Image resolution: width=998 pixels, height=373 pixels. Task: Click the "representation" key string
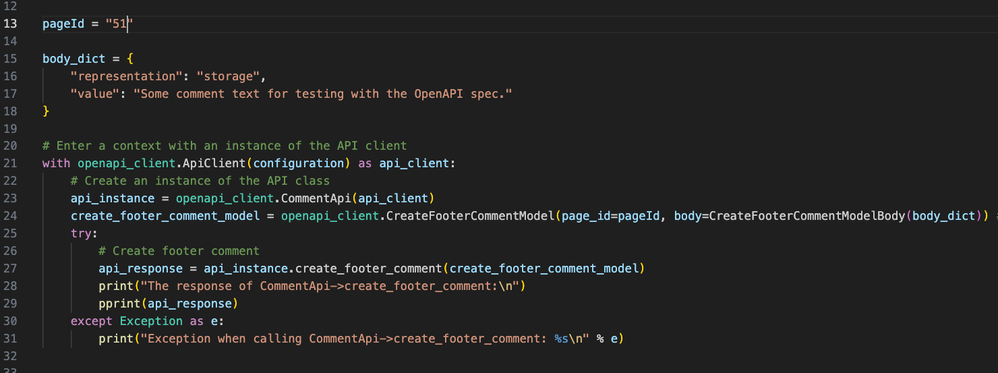pyautogui.click(x=127, y=76)
